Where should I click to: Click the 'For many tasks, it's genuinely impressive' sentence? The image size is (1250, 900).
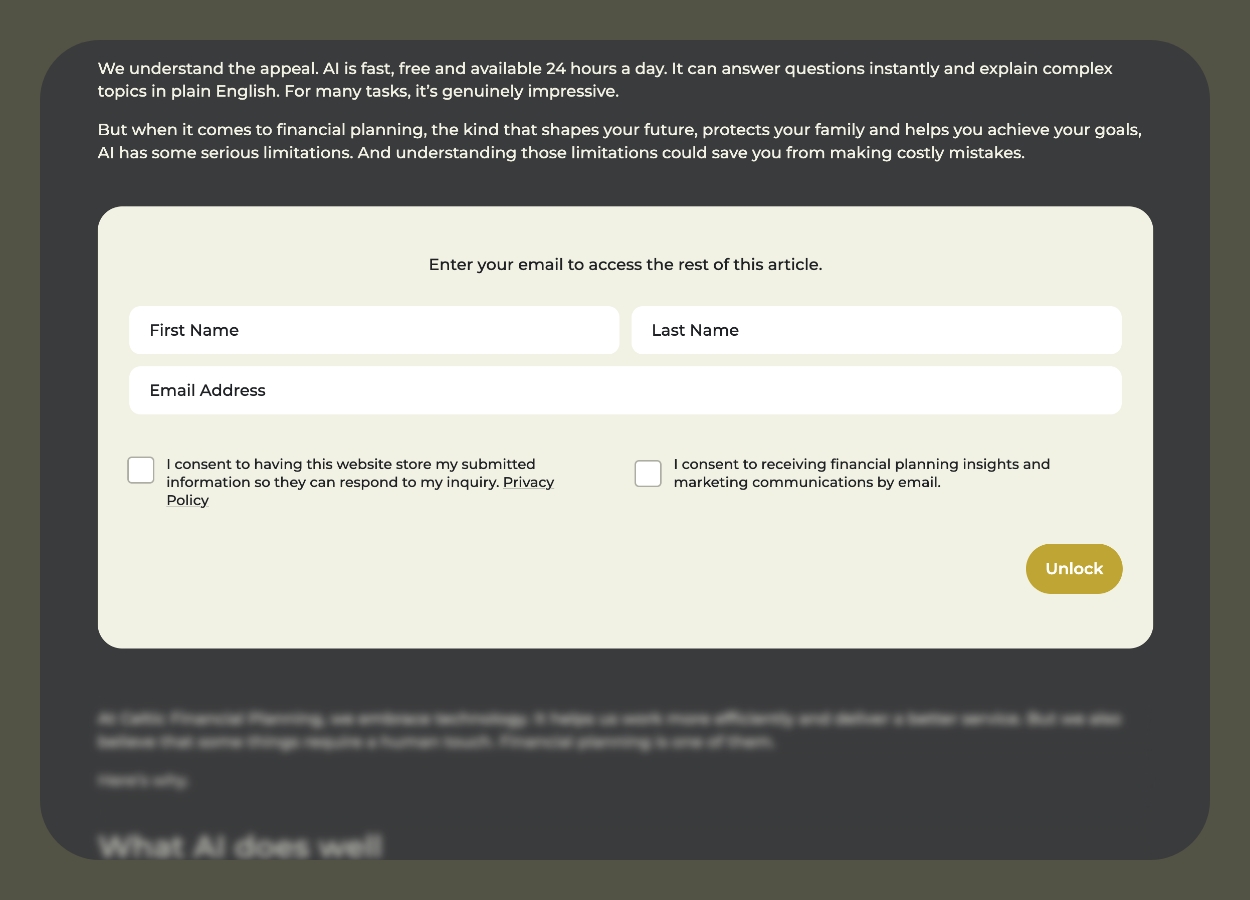click(452, 92)
